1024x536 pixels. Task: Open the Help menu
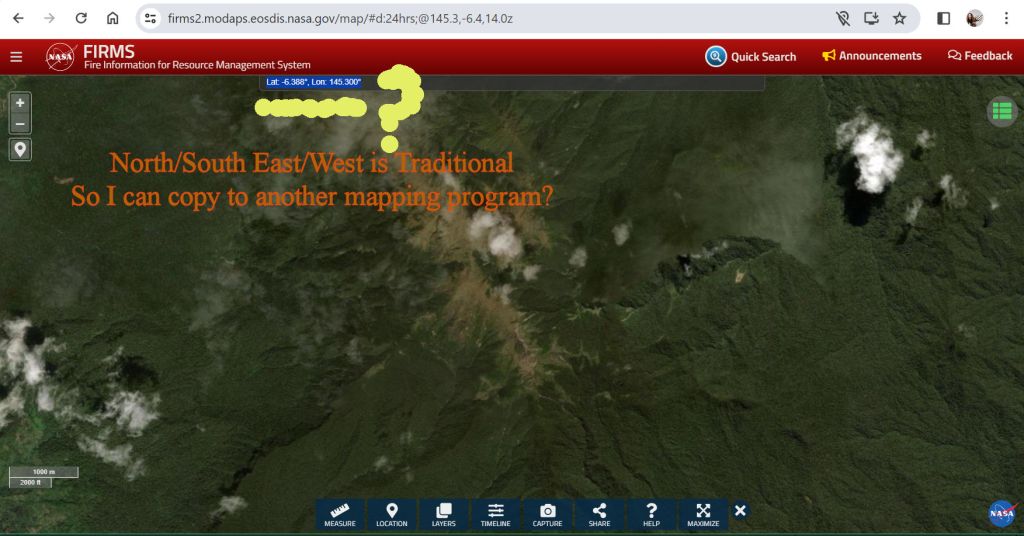click(651, 515)
